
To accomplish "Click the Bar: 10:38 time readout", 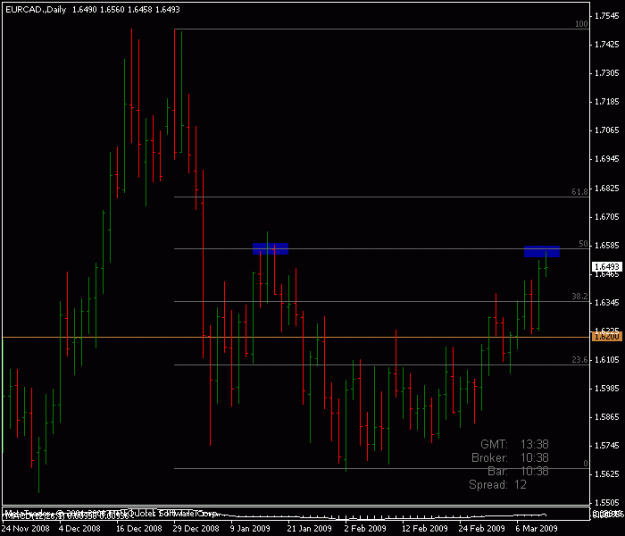I will (518, 471).
